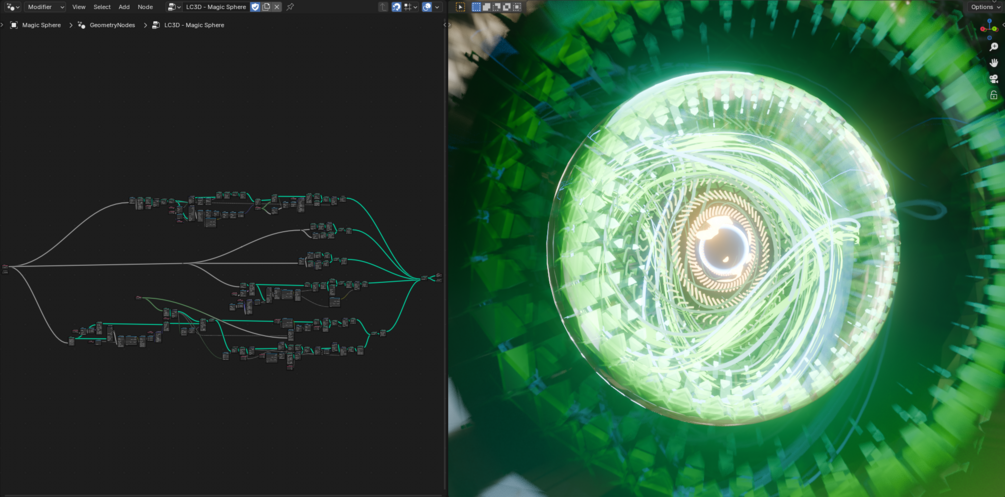Viewport: 1005px width, 497px height.
Task: Open the snap element options dropdown
Action: [411, 6]
